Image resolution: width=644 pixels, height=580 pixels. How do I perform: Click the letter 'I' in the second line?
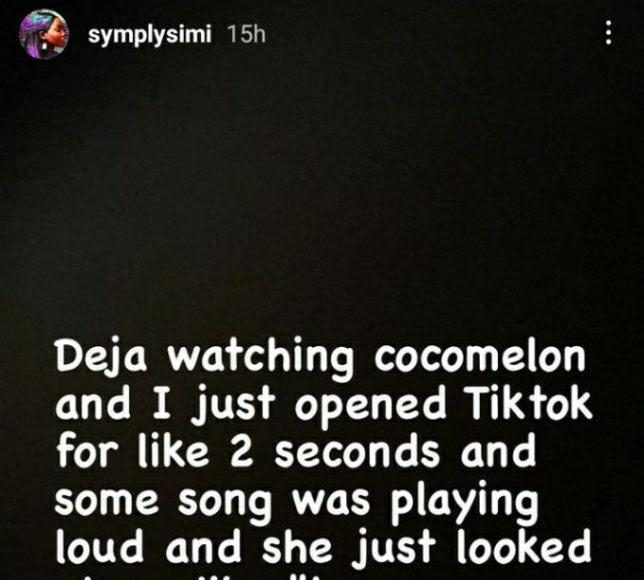click(x=161, y=405)
